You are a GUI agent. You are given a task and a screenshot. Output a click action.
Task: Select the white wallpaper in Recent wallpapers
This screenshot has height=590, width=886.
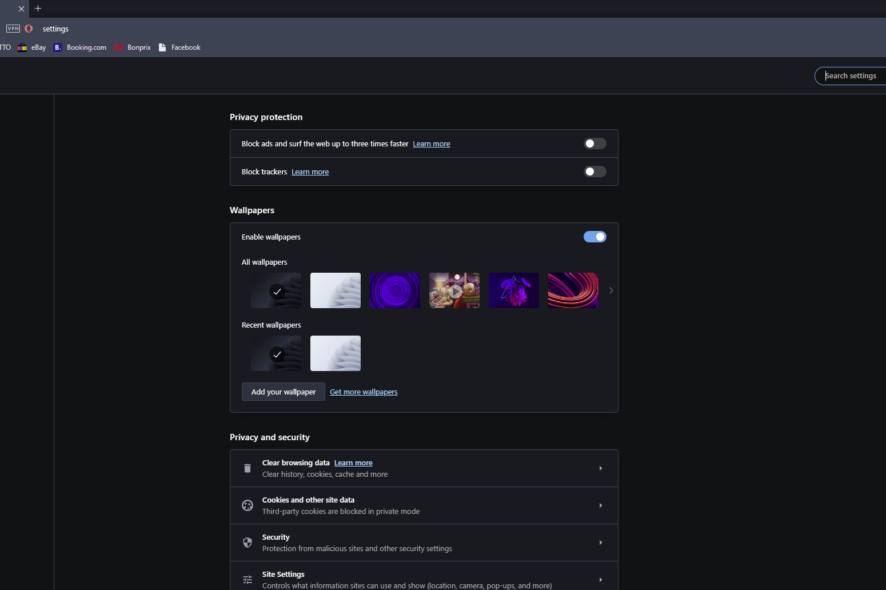(335, 353)
